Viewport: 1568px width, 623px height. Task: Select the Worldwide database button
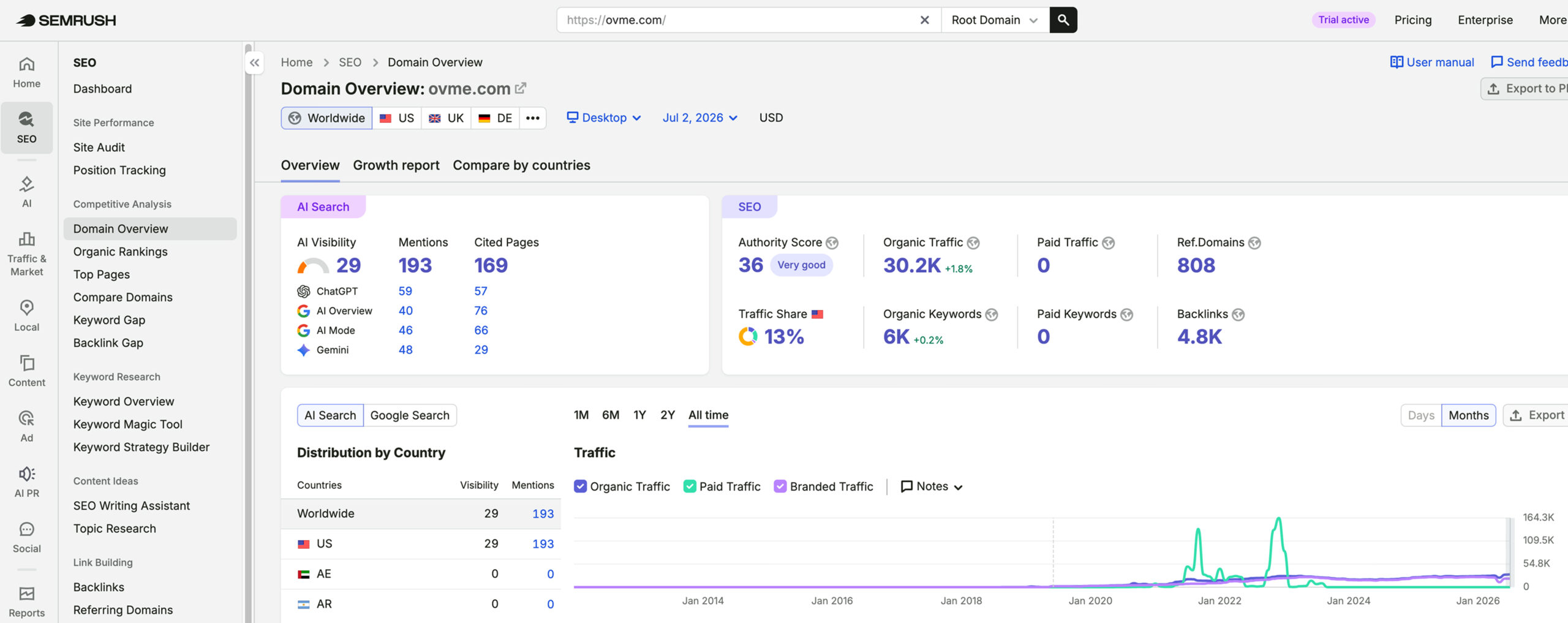(x=326, y=118)
